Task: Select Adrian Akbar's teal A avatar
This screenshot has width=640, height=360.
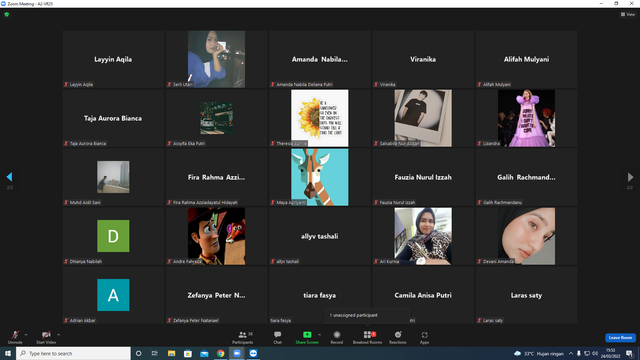Action: point(113,295)
